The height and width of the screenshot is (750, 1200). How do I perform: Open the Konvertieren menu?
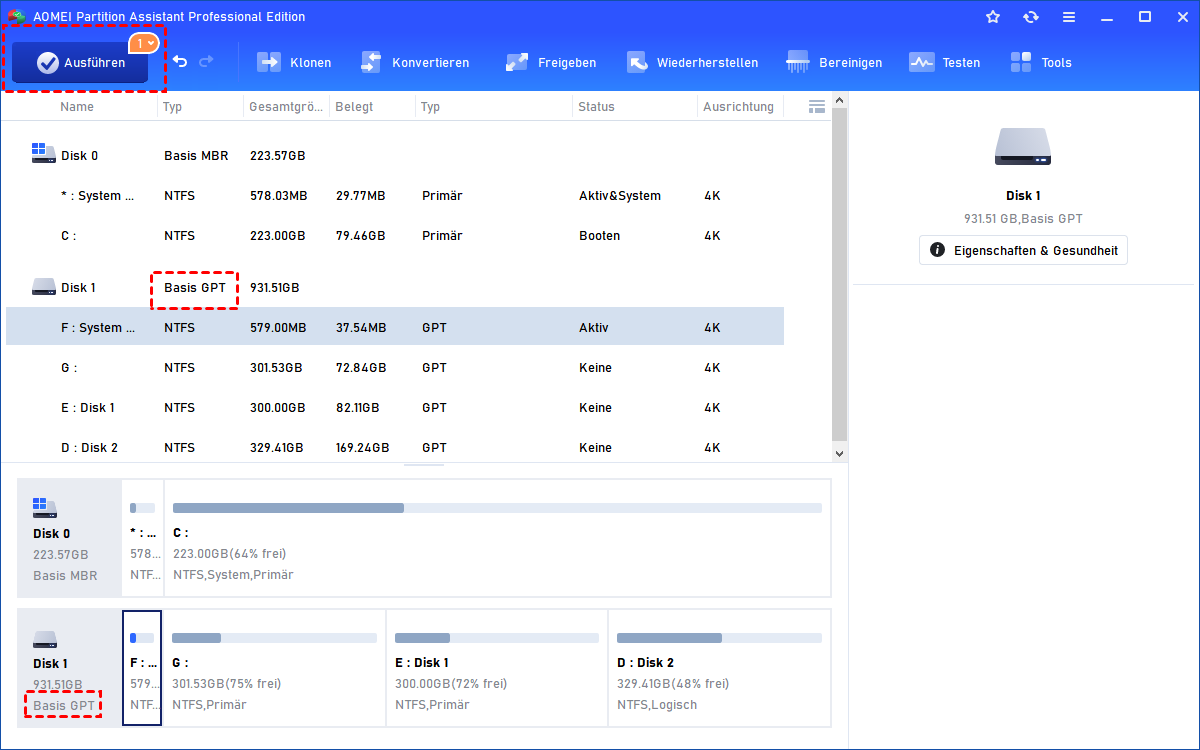tap(415, 63)
